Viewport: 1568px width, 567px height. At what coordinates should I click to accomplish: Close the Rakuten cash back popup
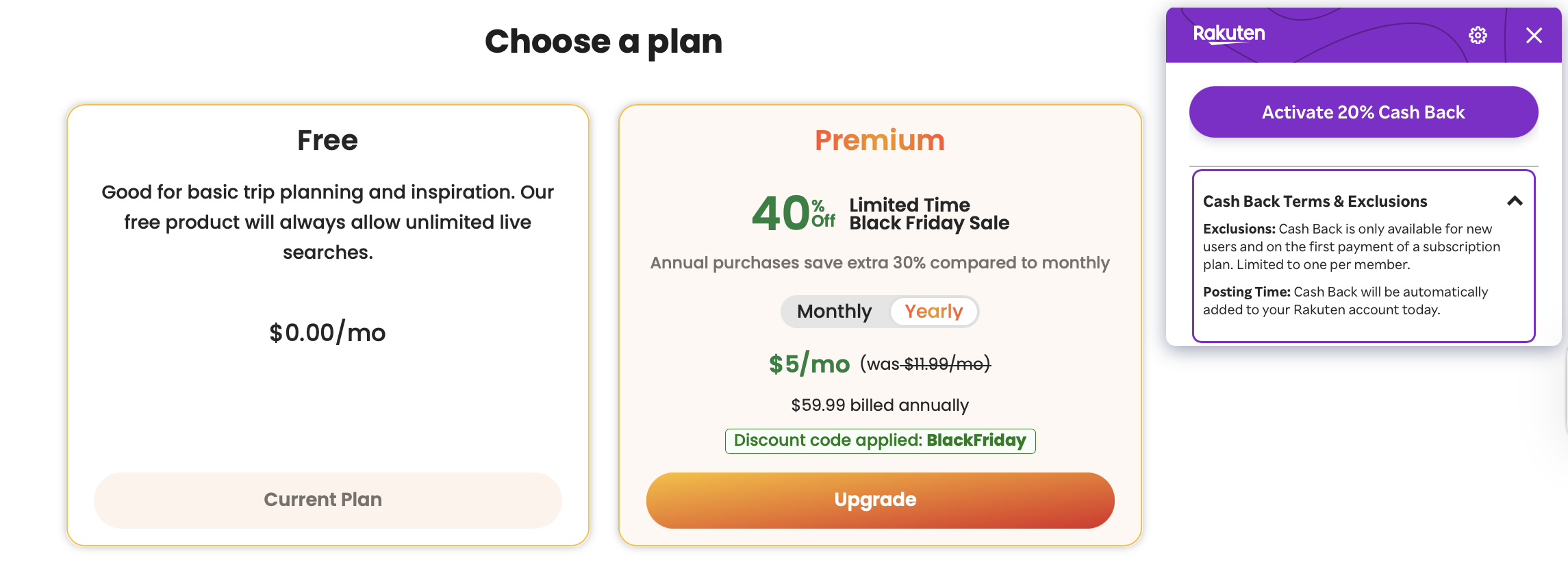(x=1535, y=36)
